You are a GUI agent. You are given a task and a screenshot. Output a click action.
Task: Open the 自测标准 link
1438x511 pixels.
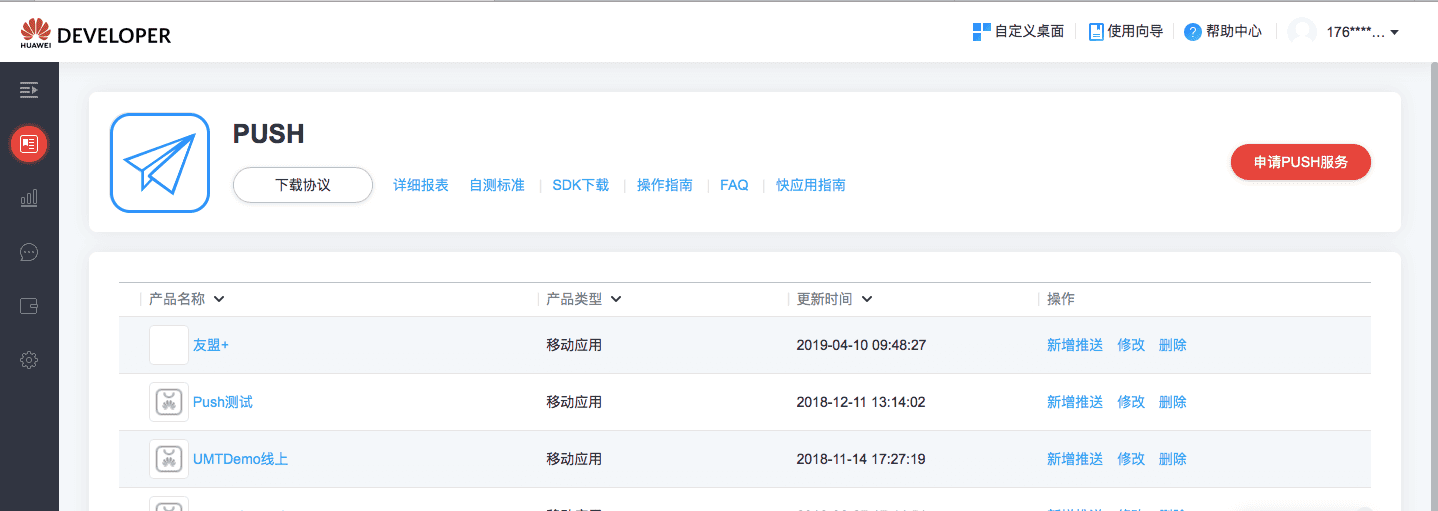497,185
